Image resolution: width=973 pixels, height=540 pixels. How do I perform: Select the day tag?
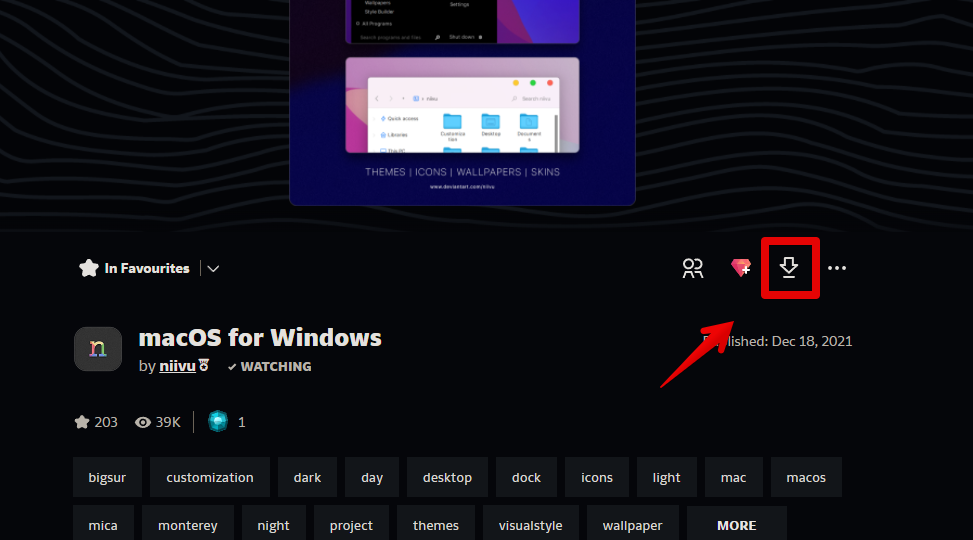(x=372, y=477)
